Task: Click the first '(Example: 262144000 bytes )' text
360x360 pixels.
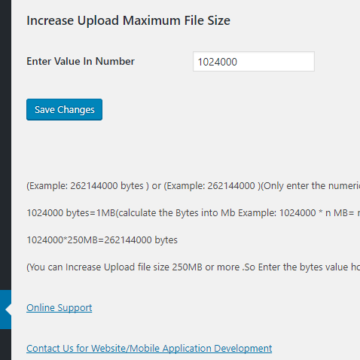Action: coord(88,186)
